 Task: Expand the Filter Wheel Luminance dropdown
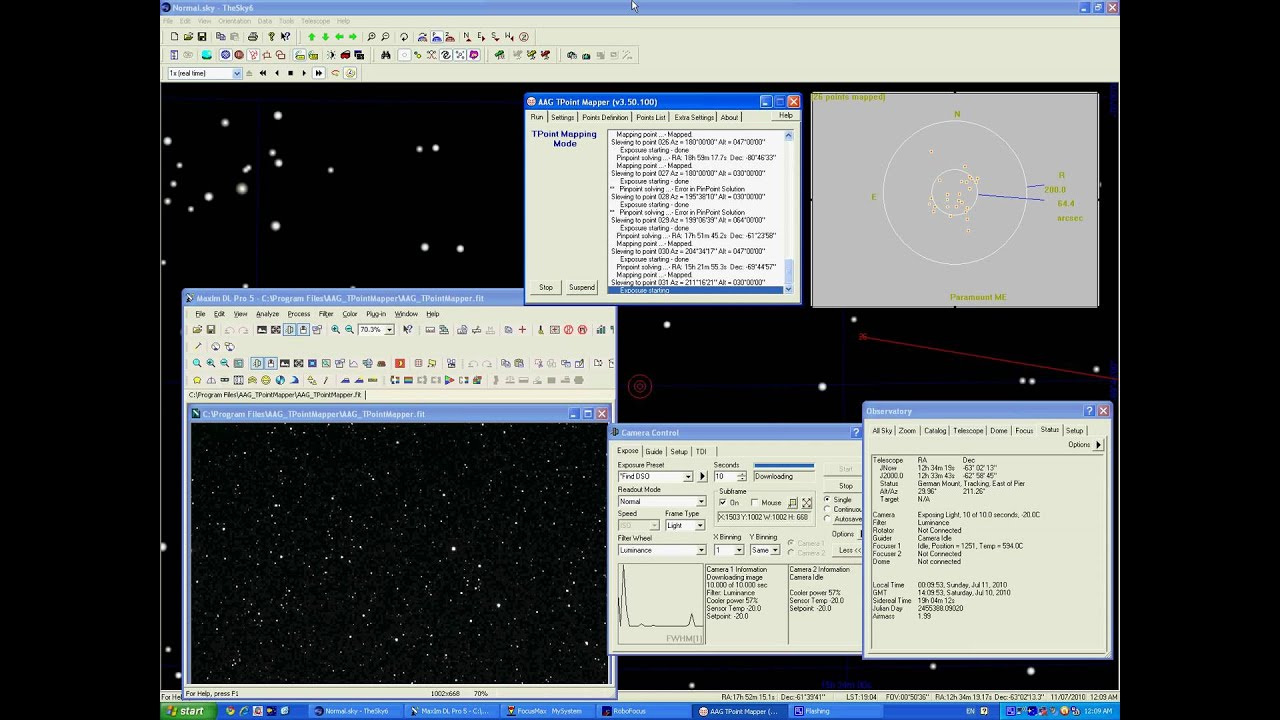pyautogui.click(x=700, y=550)
